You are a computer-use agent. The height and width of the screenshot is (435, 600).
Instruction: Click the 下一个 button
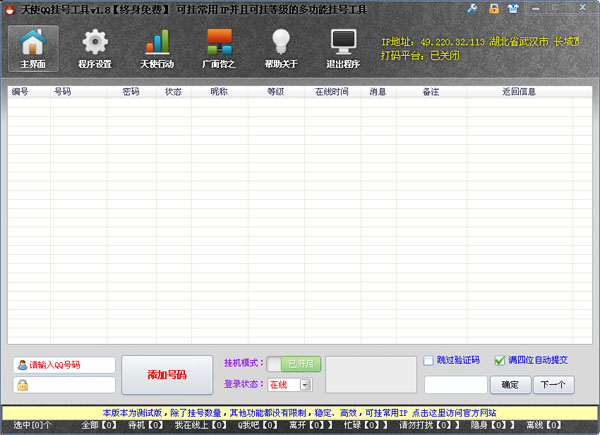pyautogui.click(x=554, y=384)
